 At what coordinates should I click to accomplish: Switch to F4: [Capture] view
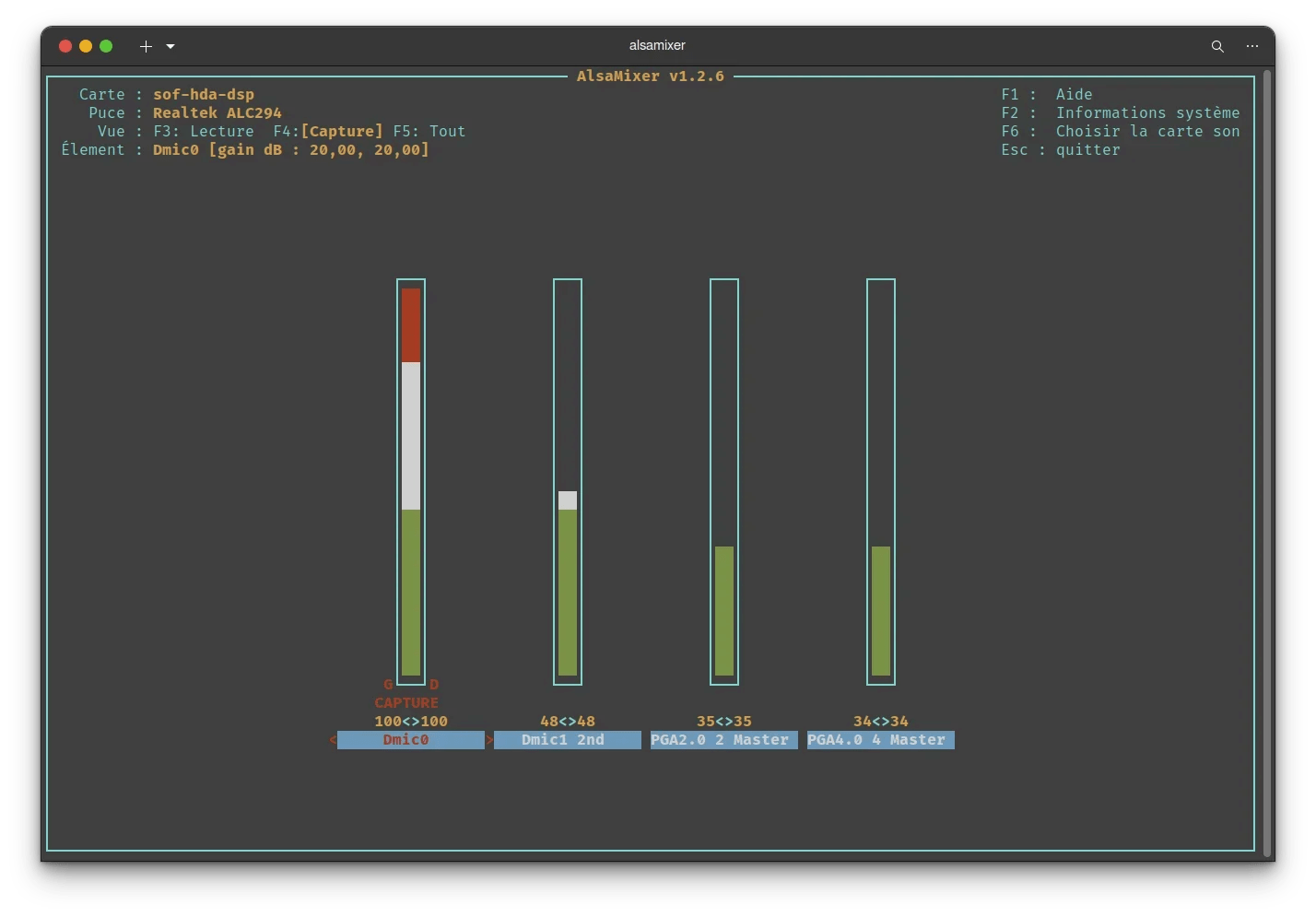tap(328, 132)
